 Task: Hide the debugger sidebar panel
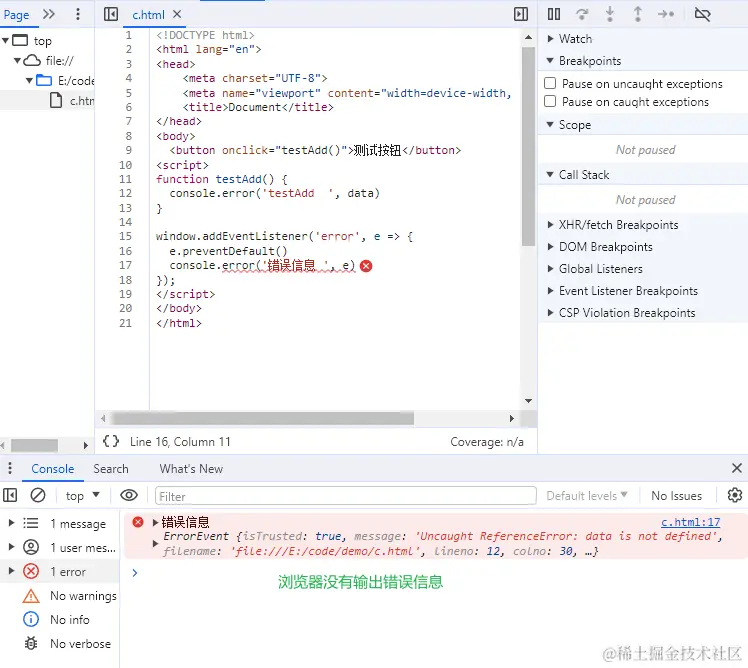coord(521,14)
